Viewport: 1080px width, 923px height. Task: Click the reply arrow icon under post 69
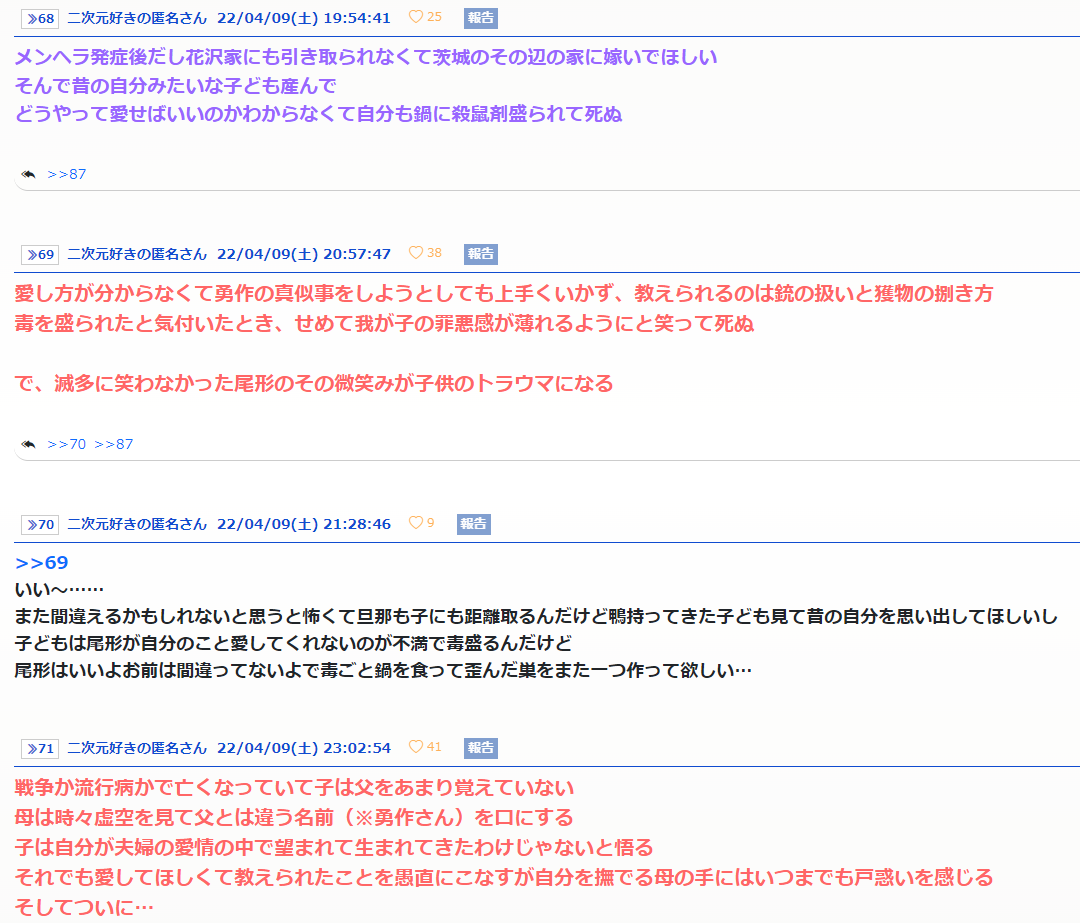(x=28, y=444)
